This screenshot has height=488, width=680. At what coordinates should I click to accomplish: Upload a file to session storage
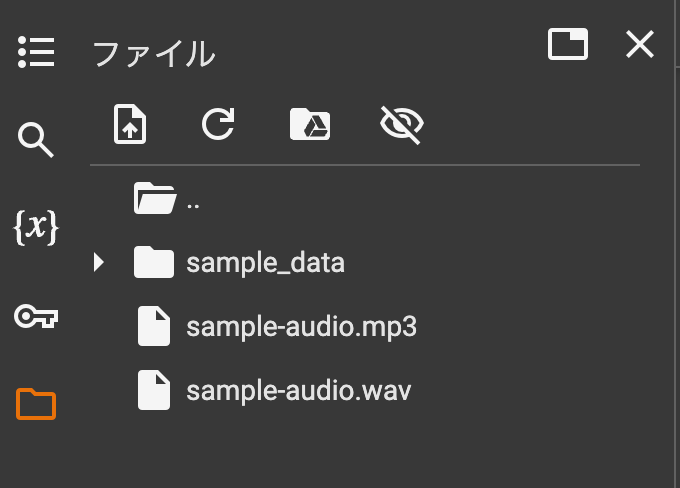(130, 124)
